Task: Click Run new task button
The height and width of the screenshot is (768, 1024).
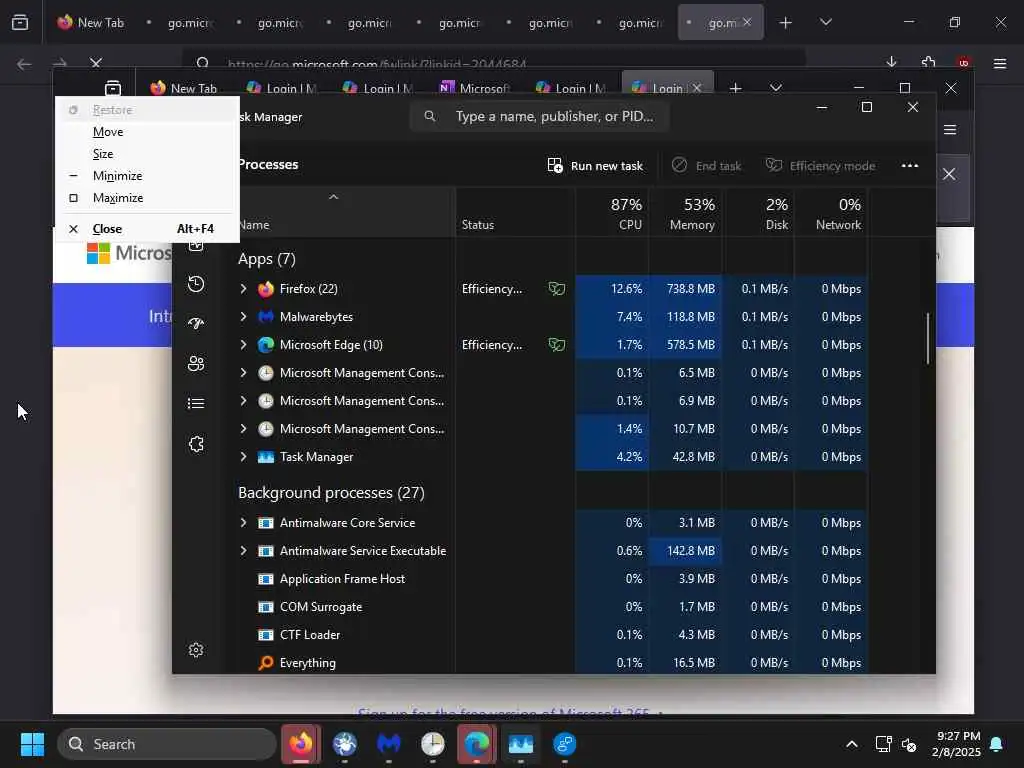Action: 595,166
